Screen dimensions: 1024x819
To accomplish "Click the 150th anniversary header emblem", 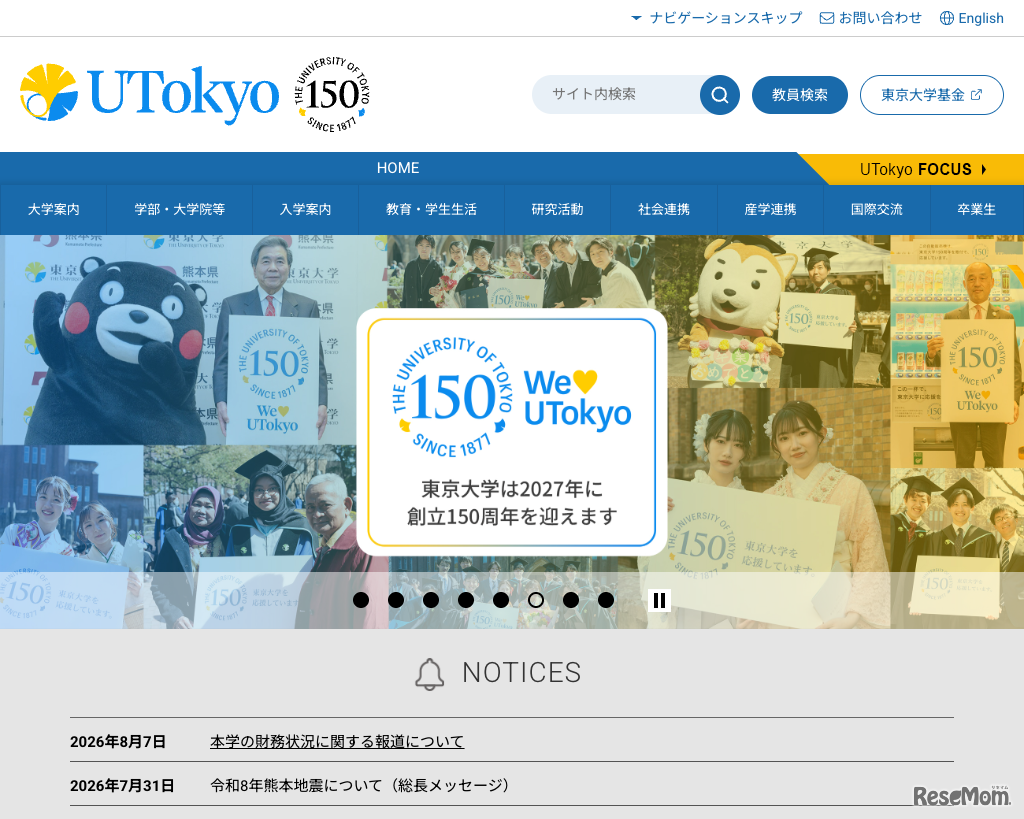I will point(332,94).
